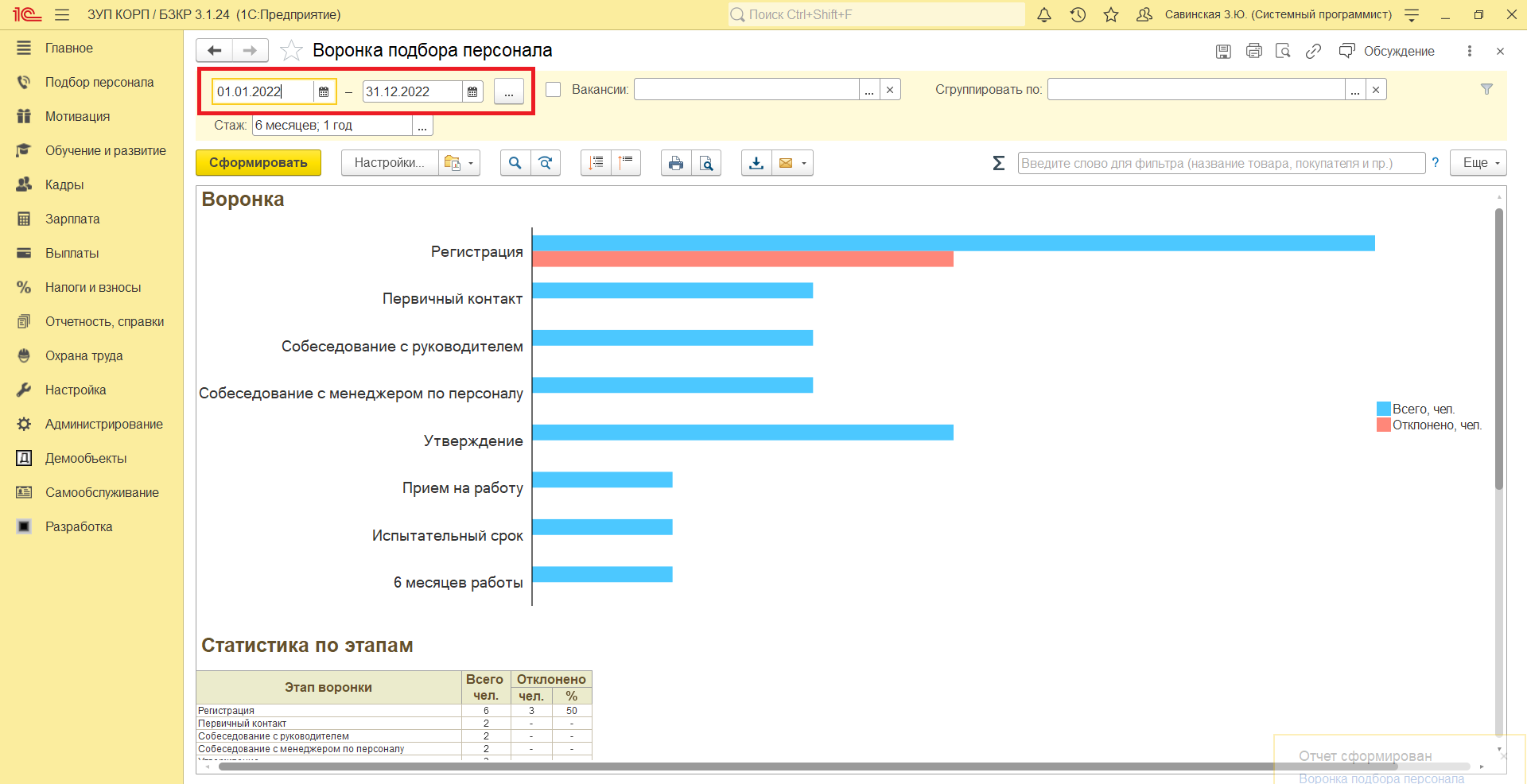Open Вакансии selection ellipsis button
Screen dimensions: 1527x784
(869, 90)
